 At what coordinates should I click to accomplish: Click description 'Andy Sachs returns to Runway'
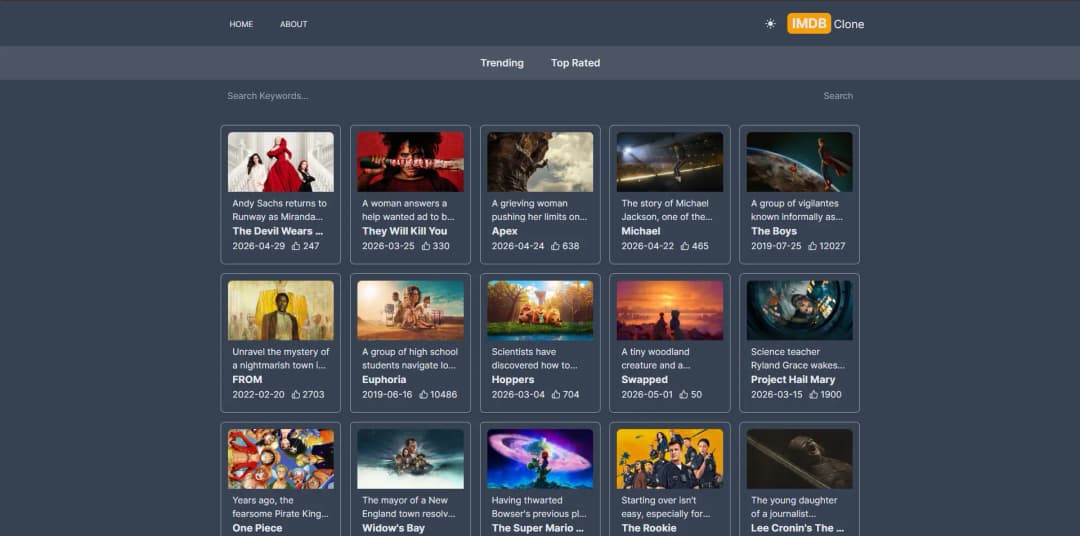(280, 210)
